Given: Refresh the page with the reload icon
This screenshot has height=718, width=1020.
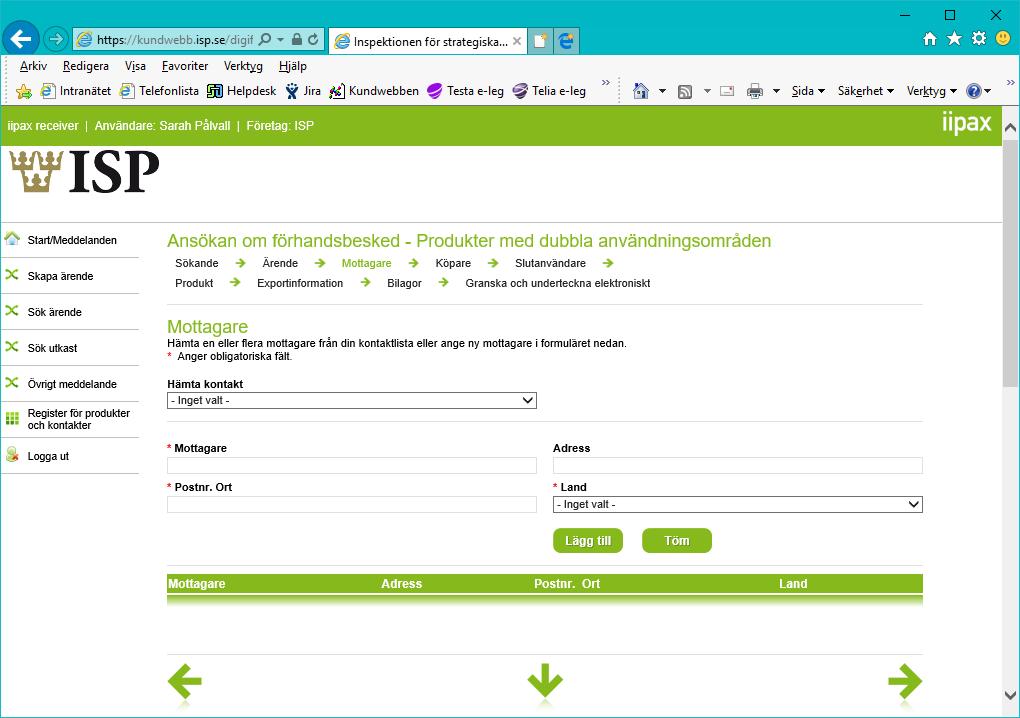Looking at the screenshot, I should [314, 40].
